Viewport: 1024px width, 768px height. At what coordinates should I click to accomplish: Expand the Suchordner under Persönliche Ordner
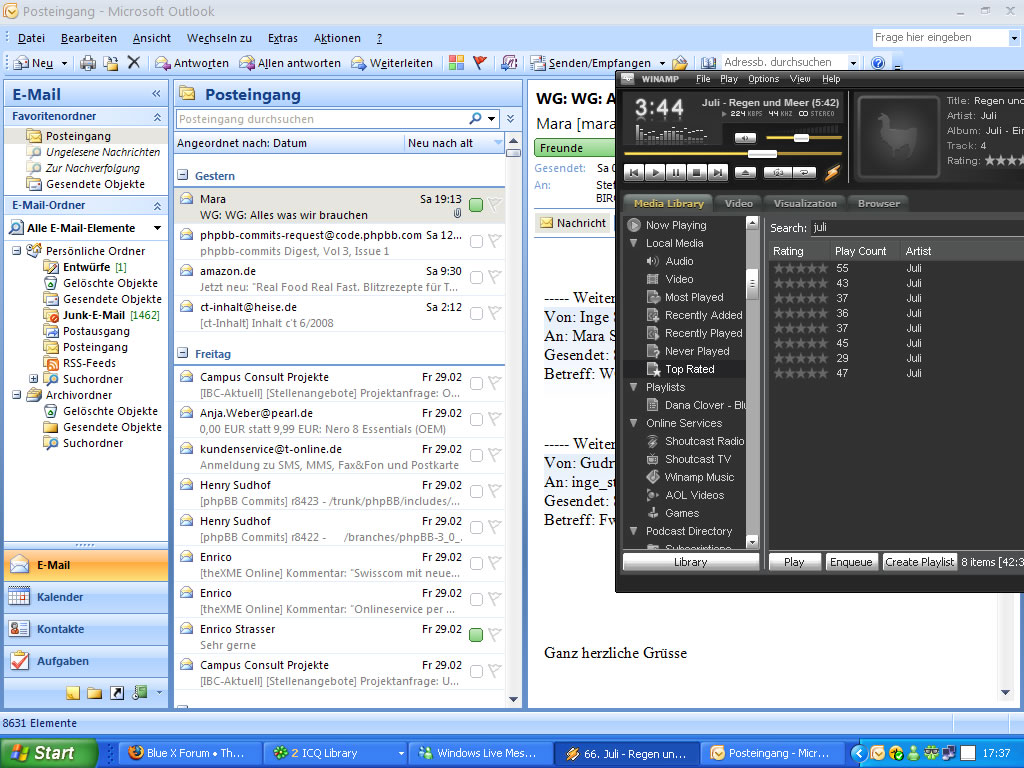pos(34,379)
